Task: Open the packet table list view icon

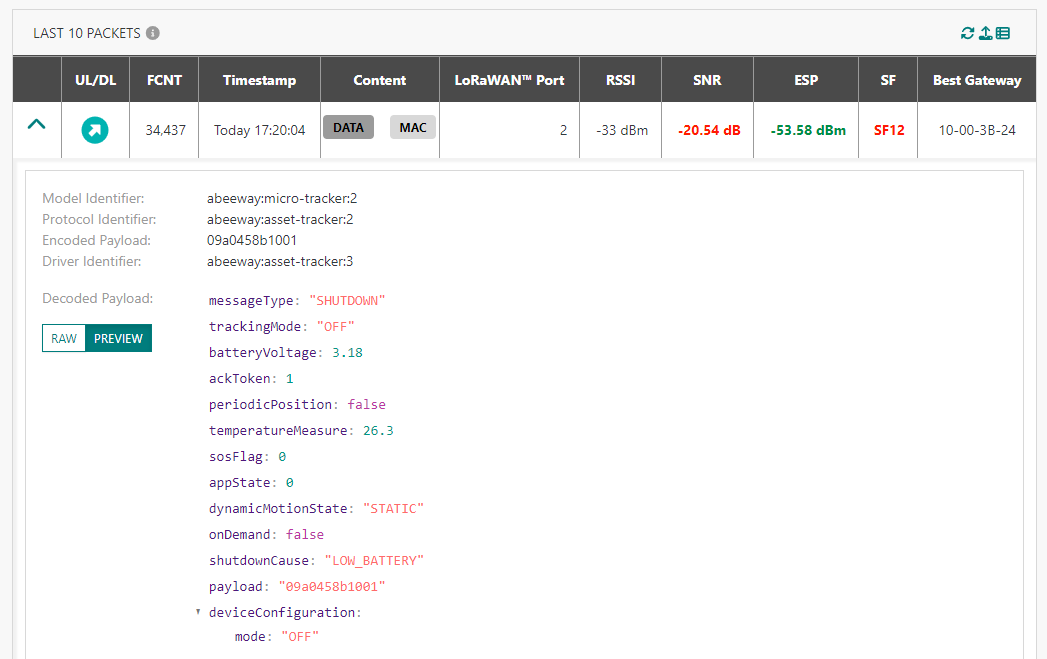Action: (1003, 33)
